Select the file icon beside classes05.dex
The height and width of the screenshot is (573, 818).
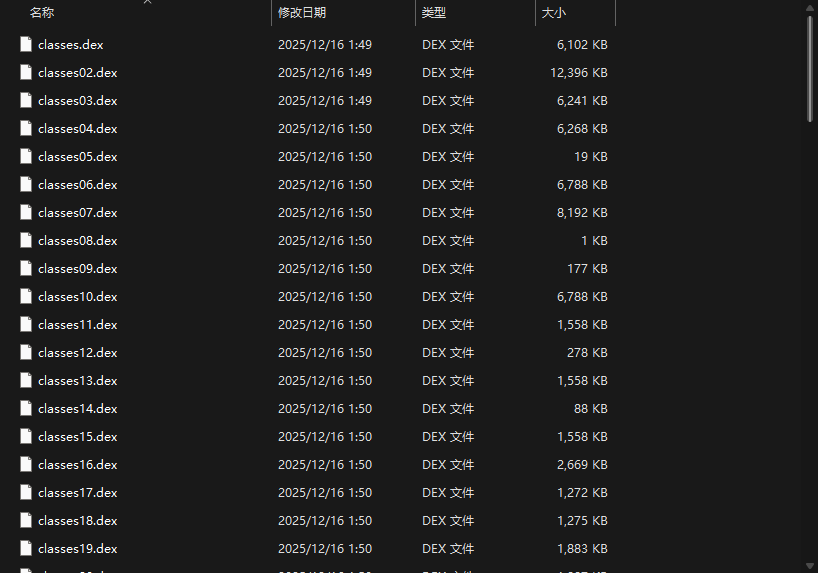coord(26,157)
